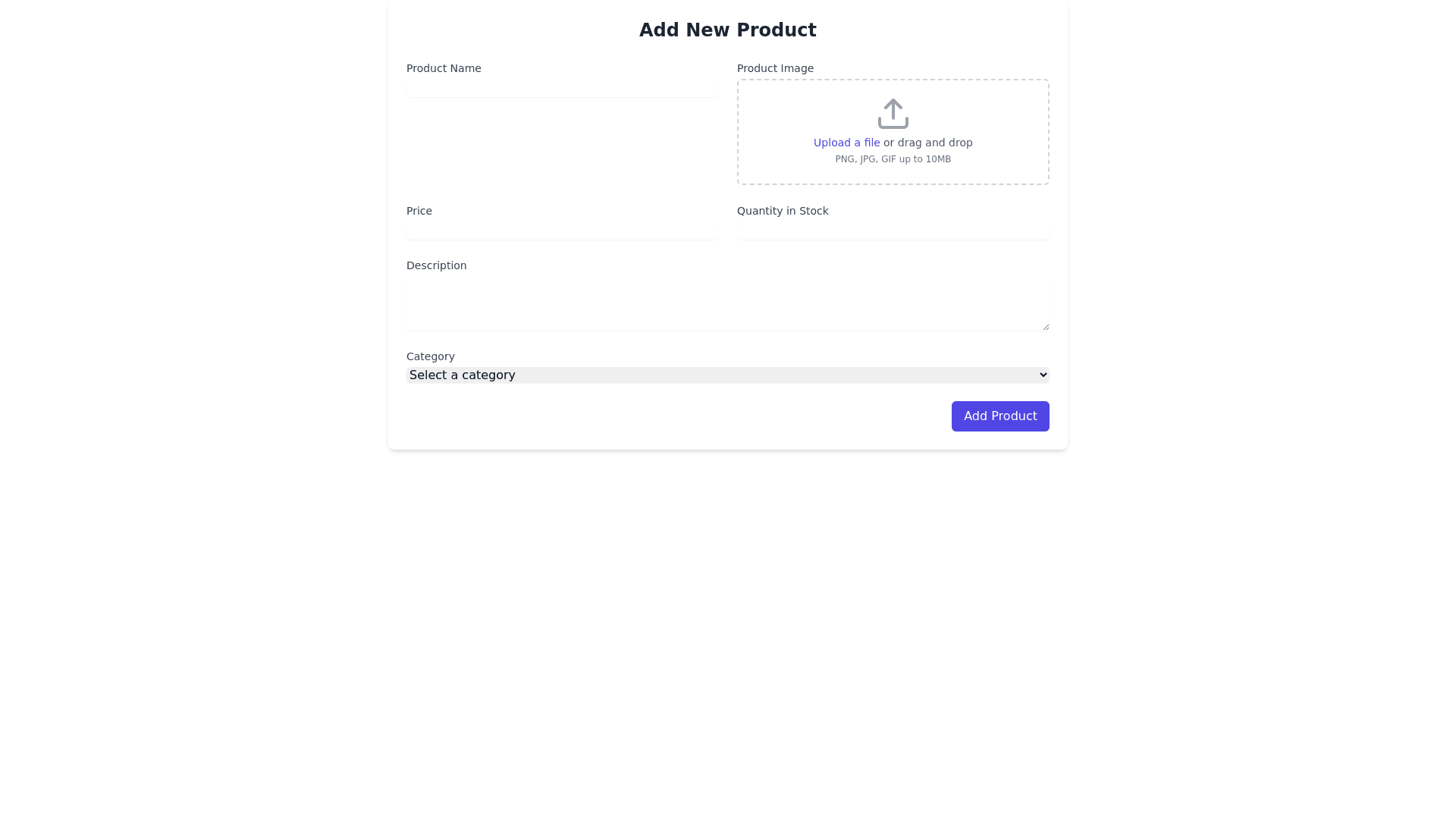Click the Price label
This screenshot has height=819, width=1456.
[419, 211]
